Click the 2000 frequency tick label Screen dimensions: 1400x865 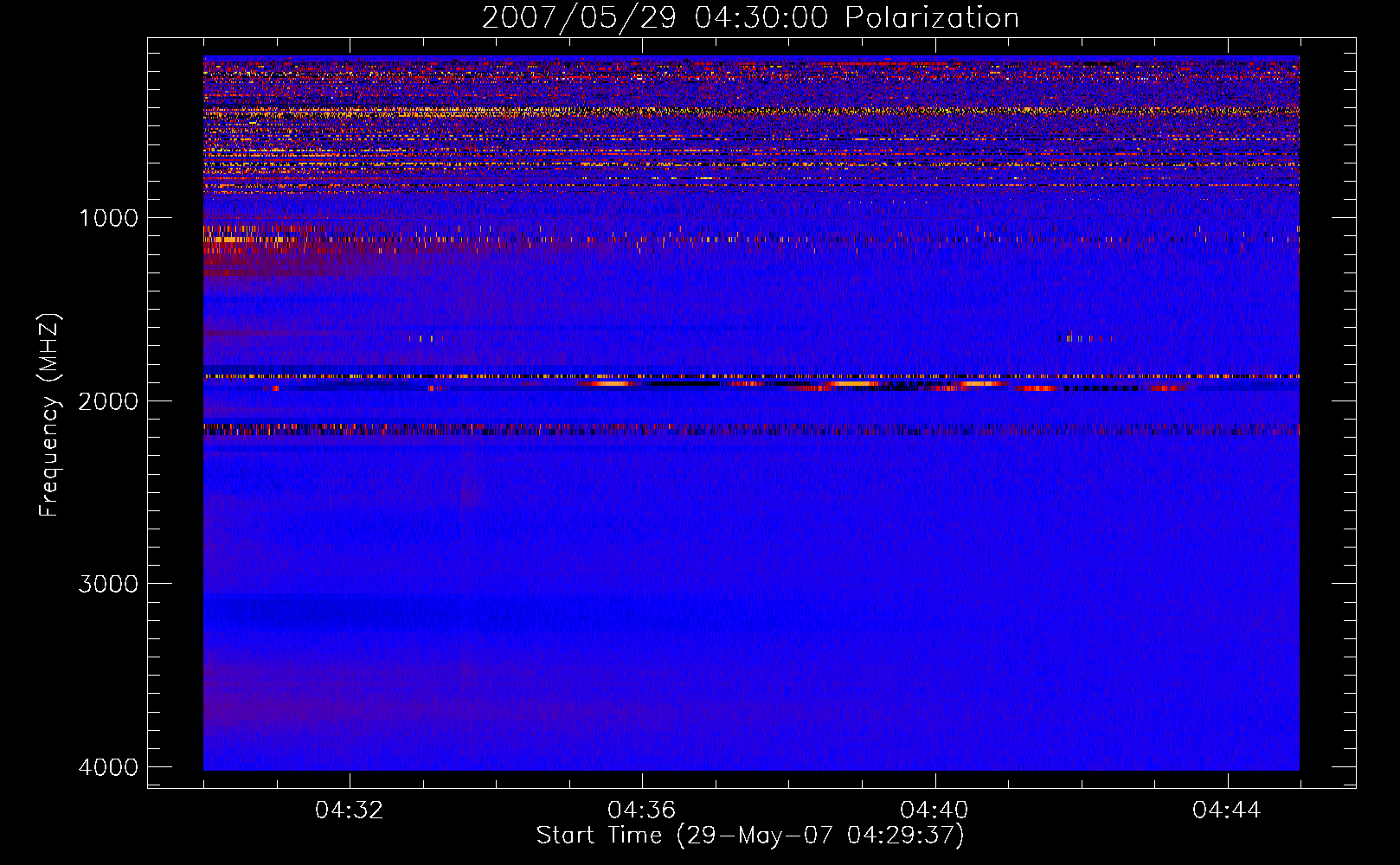[x=108, y=401]
